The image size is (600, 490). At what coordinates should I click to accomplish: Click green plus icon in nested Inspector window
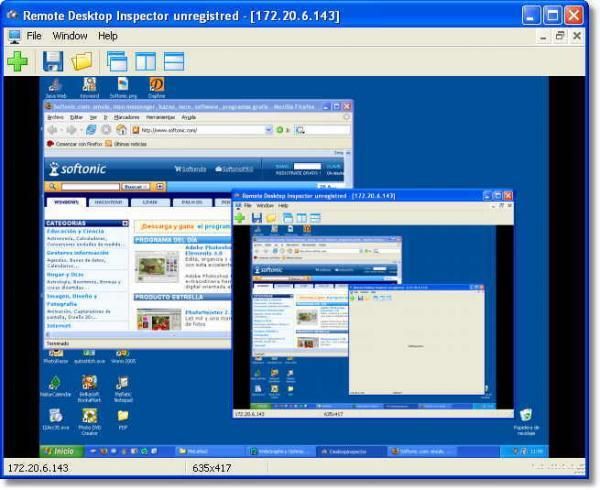click(240, 218)
